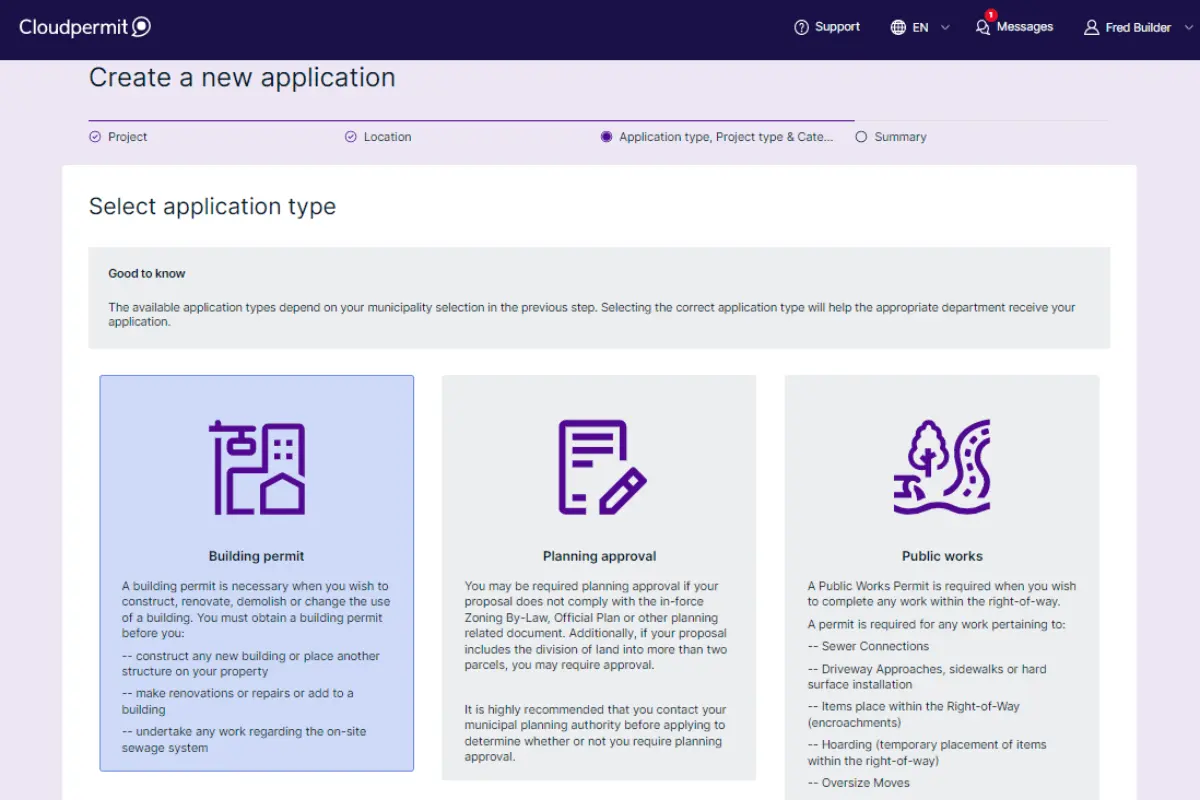
Task: Click the user profile icon
Action: 1092,28
